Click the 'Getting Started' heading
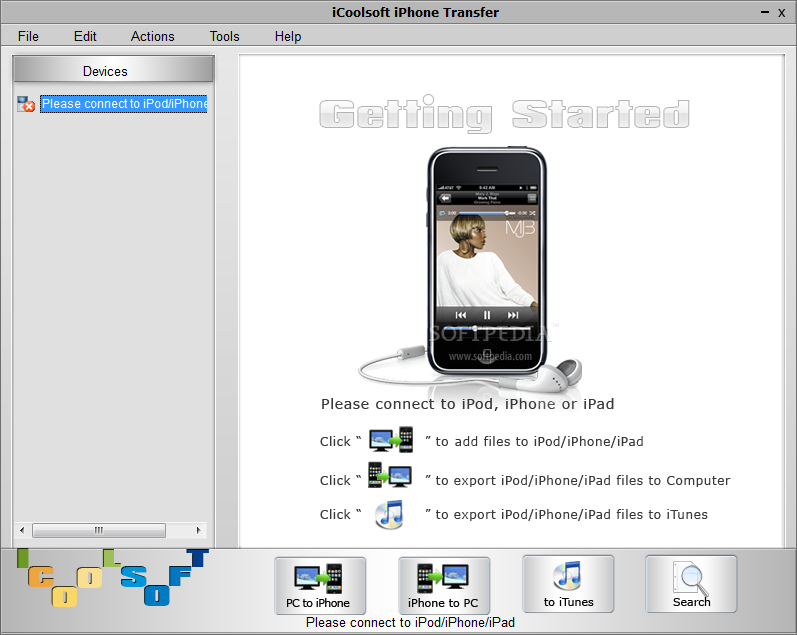 pos(504,114)
